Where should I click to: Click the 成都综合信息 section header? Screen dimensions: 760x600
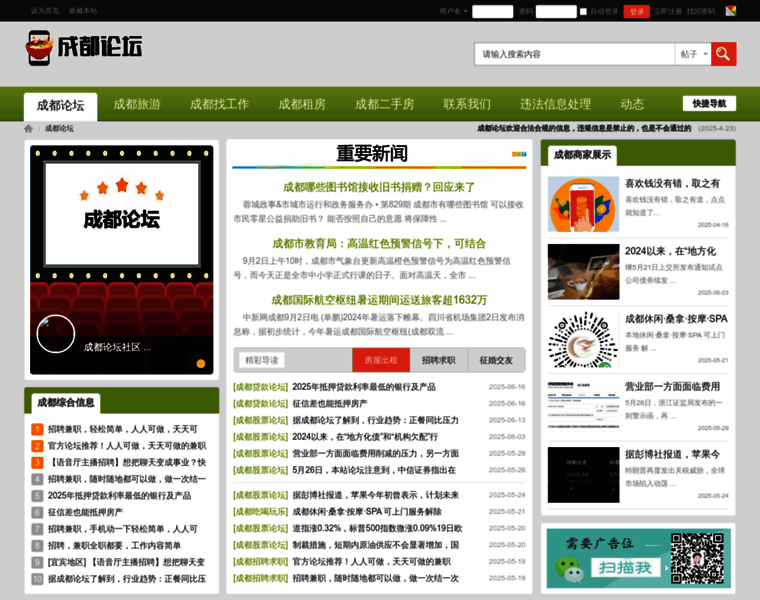(66, 402)
